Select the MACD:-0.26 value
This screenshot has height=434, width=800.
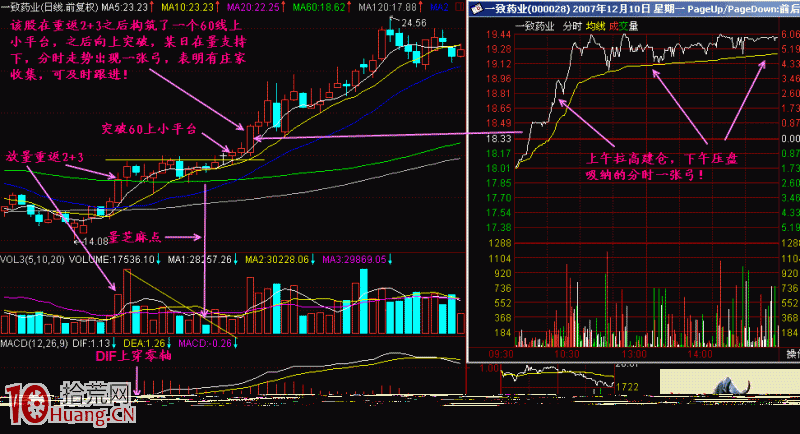pos(205,343)
